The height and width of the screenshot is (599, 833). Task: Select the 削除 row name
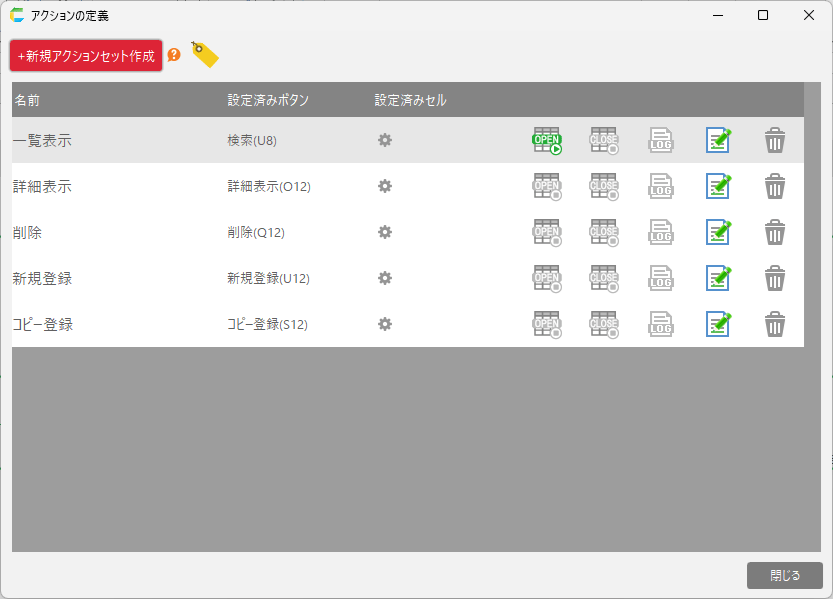[28, 233]
